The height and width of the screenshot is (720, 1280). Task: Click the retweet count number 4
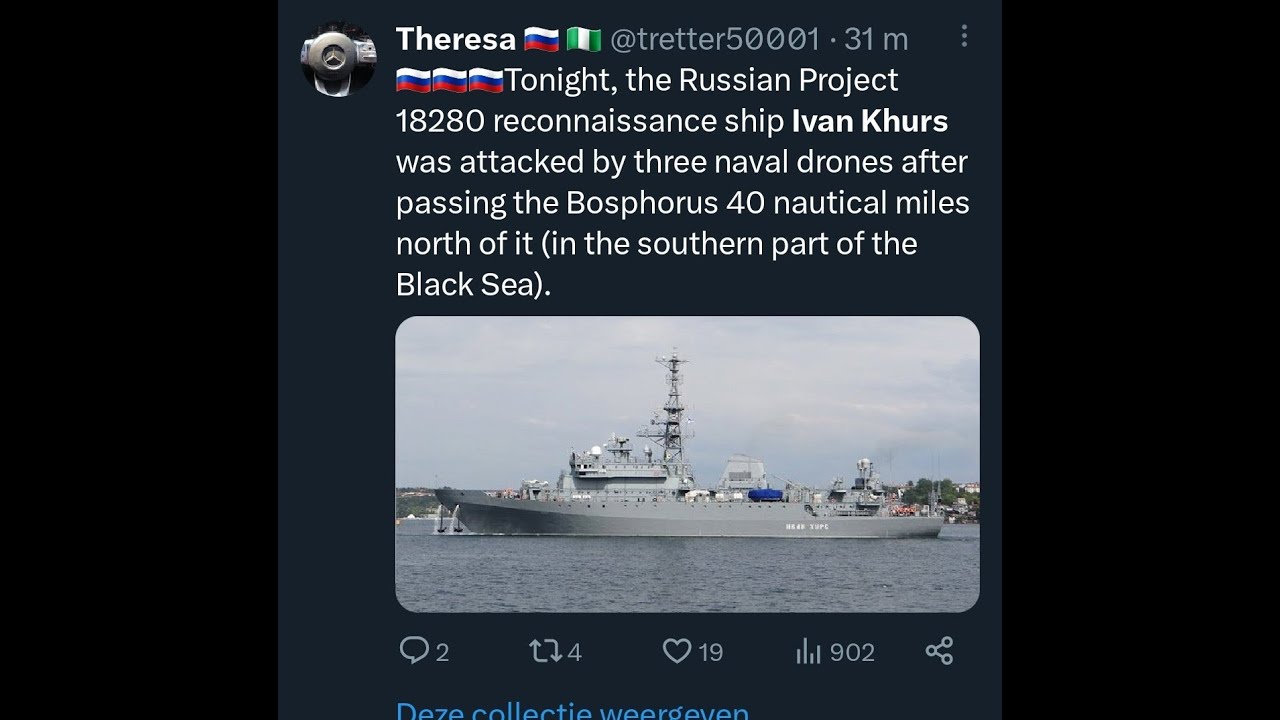click(574, 653)
